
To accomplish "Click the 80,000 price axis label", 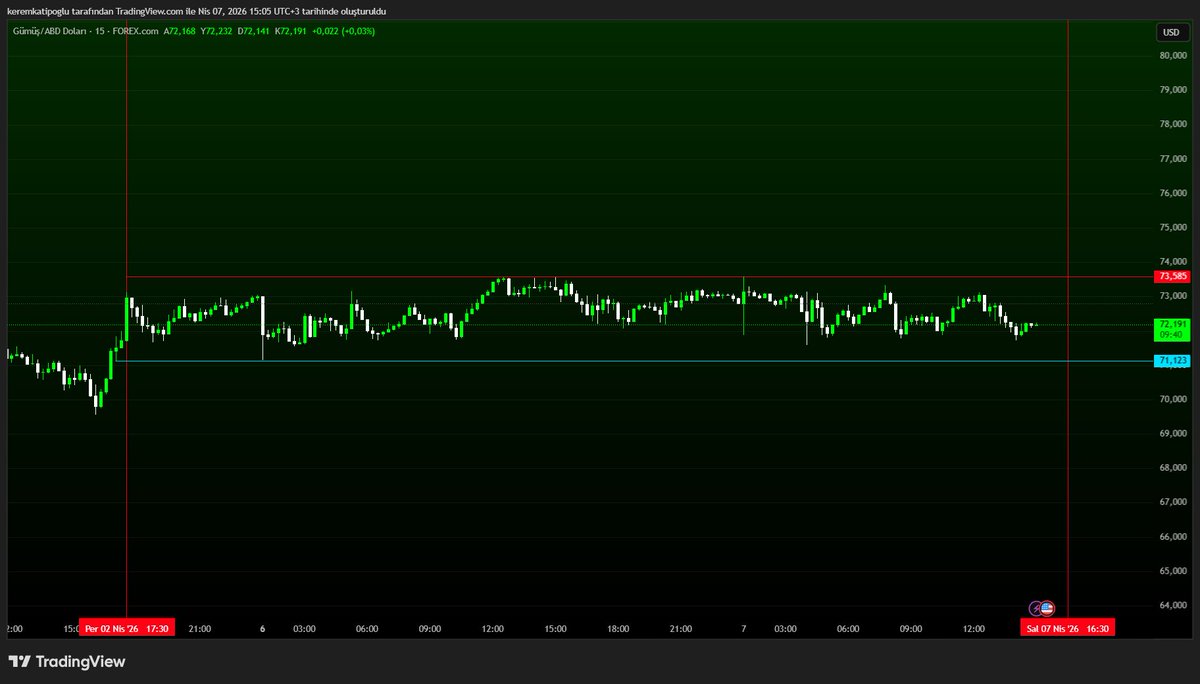I will pos(1172,56).
